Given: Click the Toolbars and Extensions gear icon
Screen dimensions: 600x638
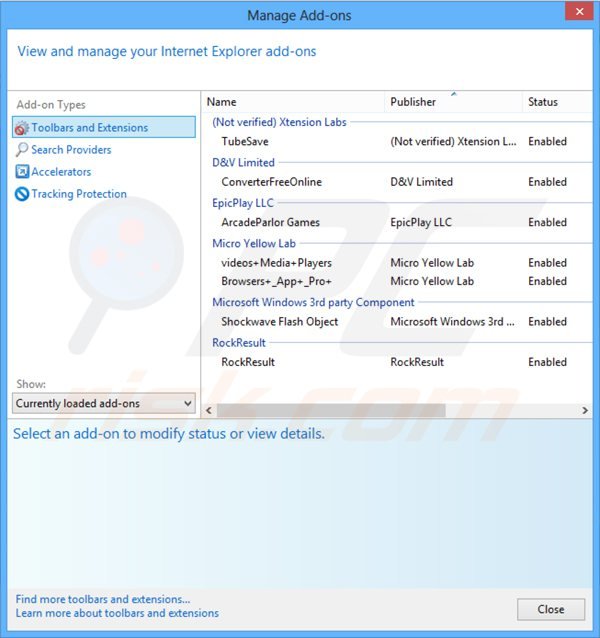Looking at the screenshot, I should point(22,128).
